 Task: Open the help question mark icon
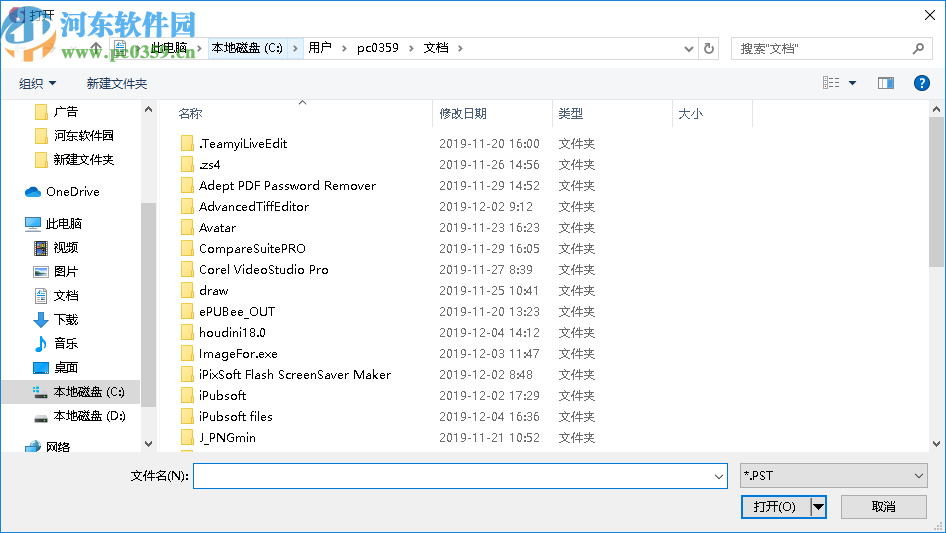921,83
